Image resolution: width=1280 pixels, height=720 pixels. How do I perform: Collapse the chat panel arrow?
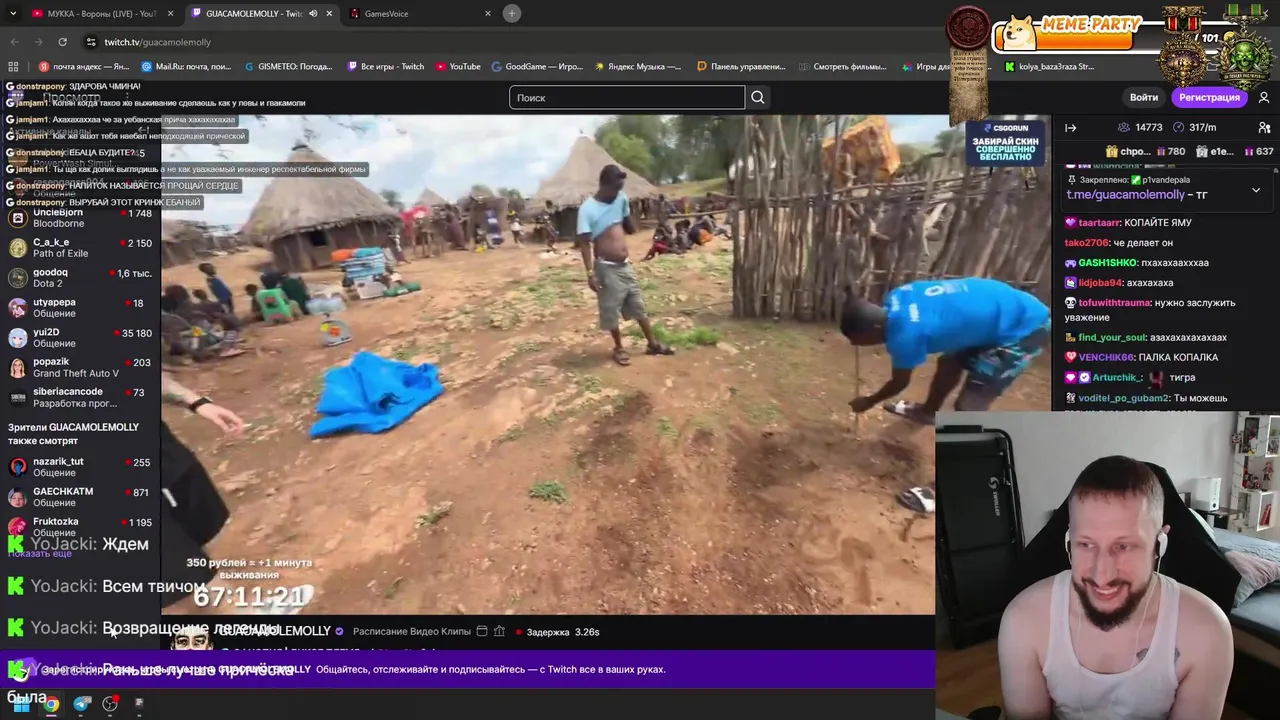point(1070,128)
